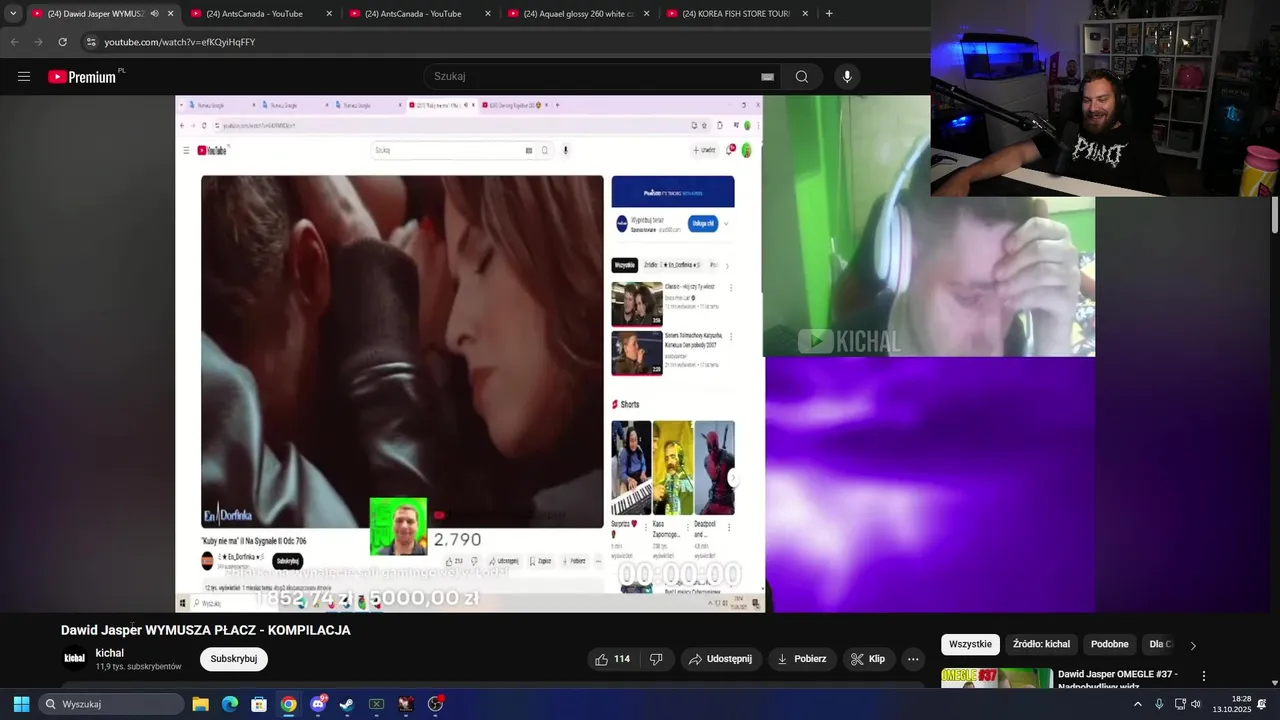Mute the audio-playing Dawid Jasper tab
This screenshot has height=720, width=1280.
(154, 14)
